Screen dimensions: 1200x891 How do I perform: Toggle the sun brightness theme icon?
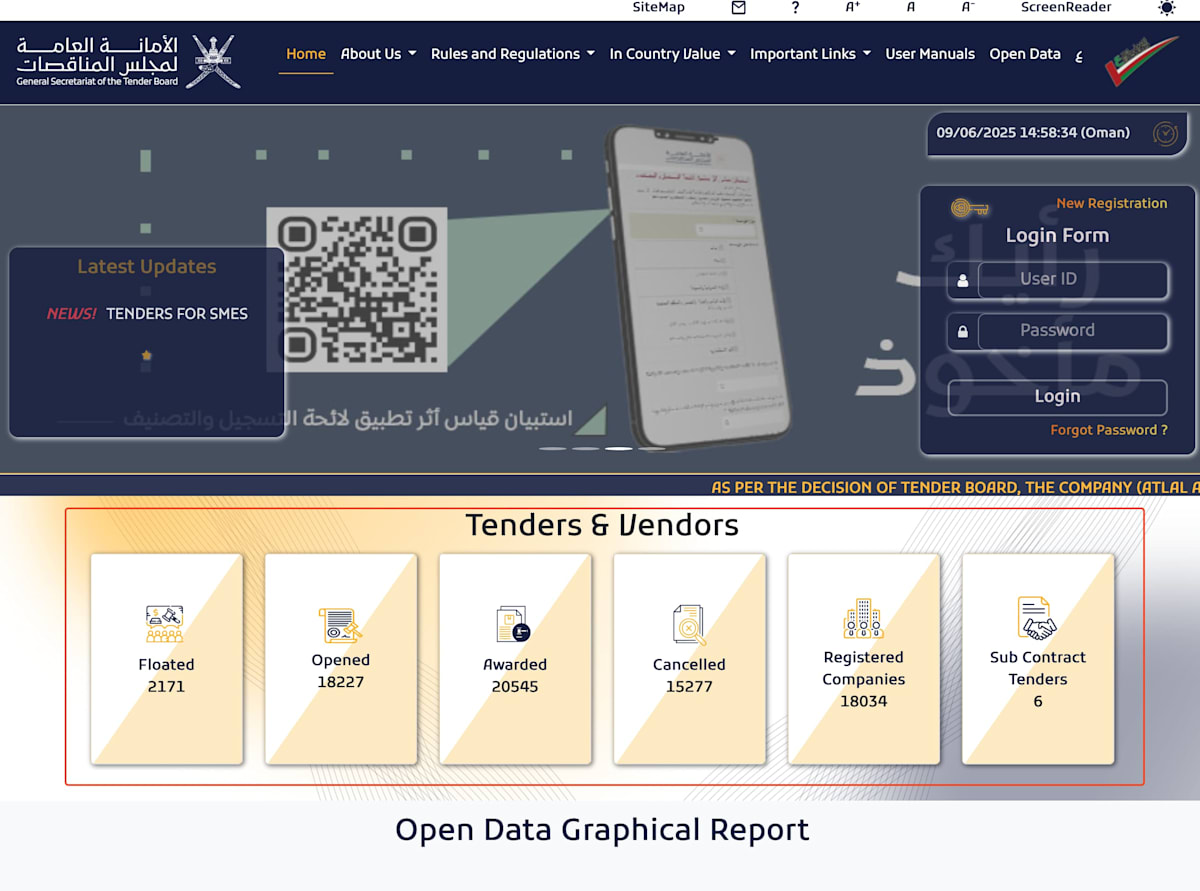click(1167, 8)
